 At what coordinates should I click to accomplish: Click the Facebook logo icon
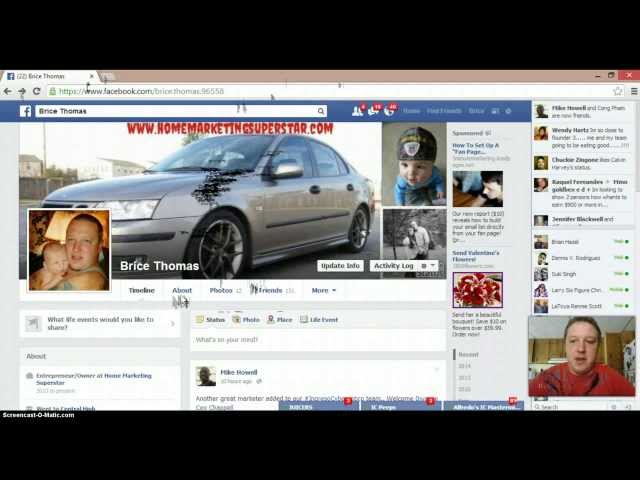25,111
